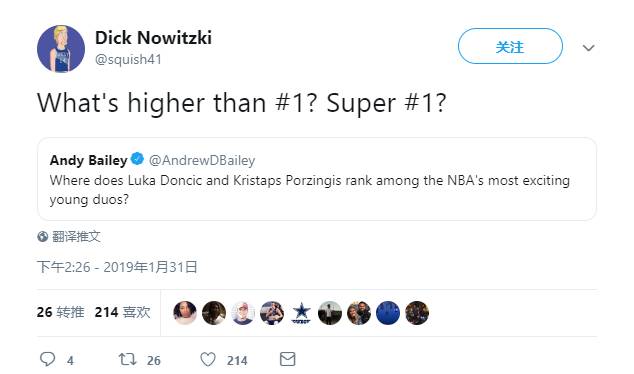Image resolution: width=634 pixels, height=374 pixels.
Task: Open the @squish41 handle link
Action: [128, 59]
